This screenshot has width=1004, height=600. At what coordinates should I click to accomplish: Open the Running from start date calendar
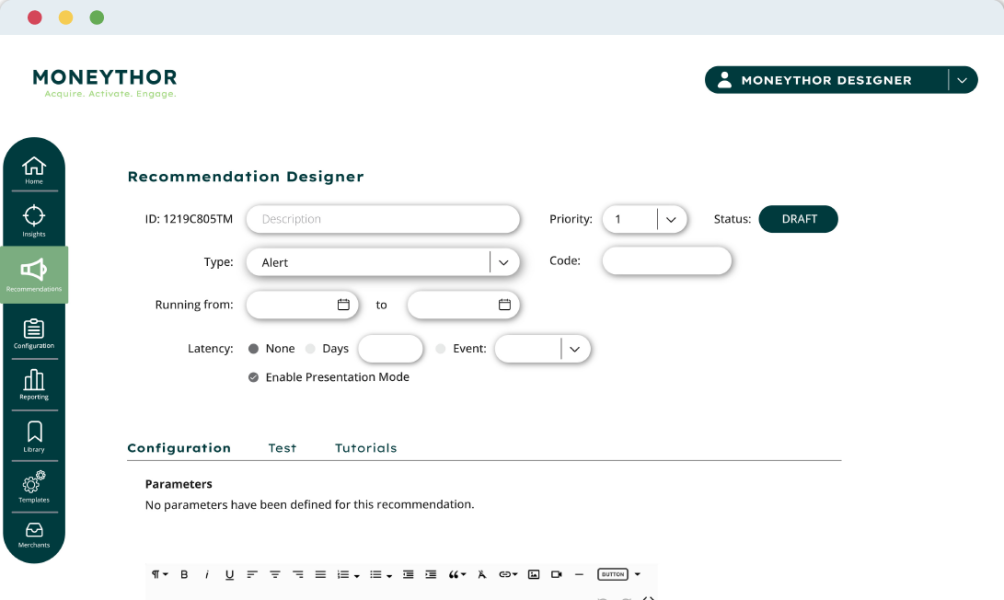pos(343,305)
